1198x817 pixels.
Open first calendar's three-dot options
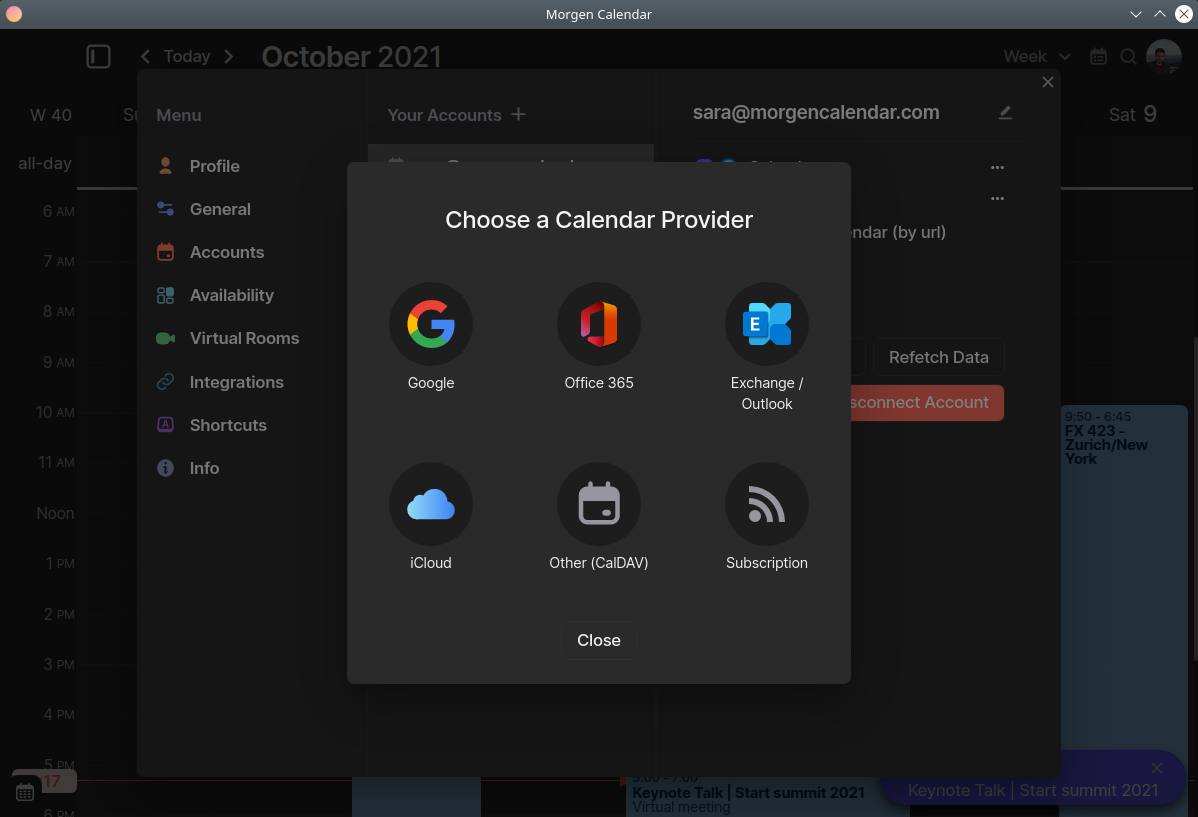click(997, 167)
